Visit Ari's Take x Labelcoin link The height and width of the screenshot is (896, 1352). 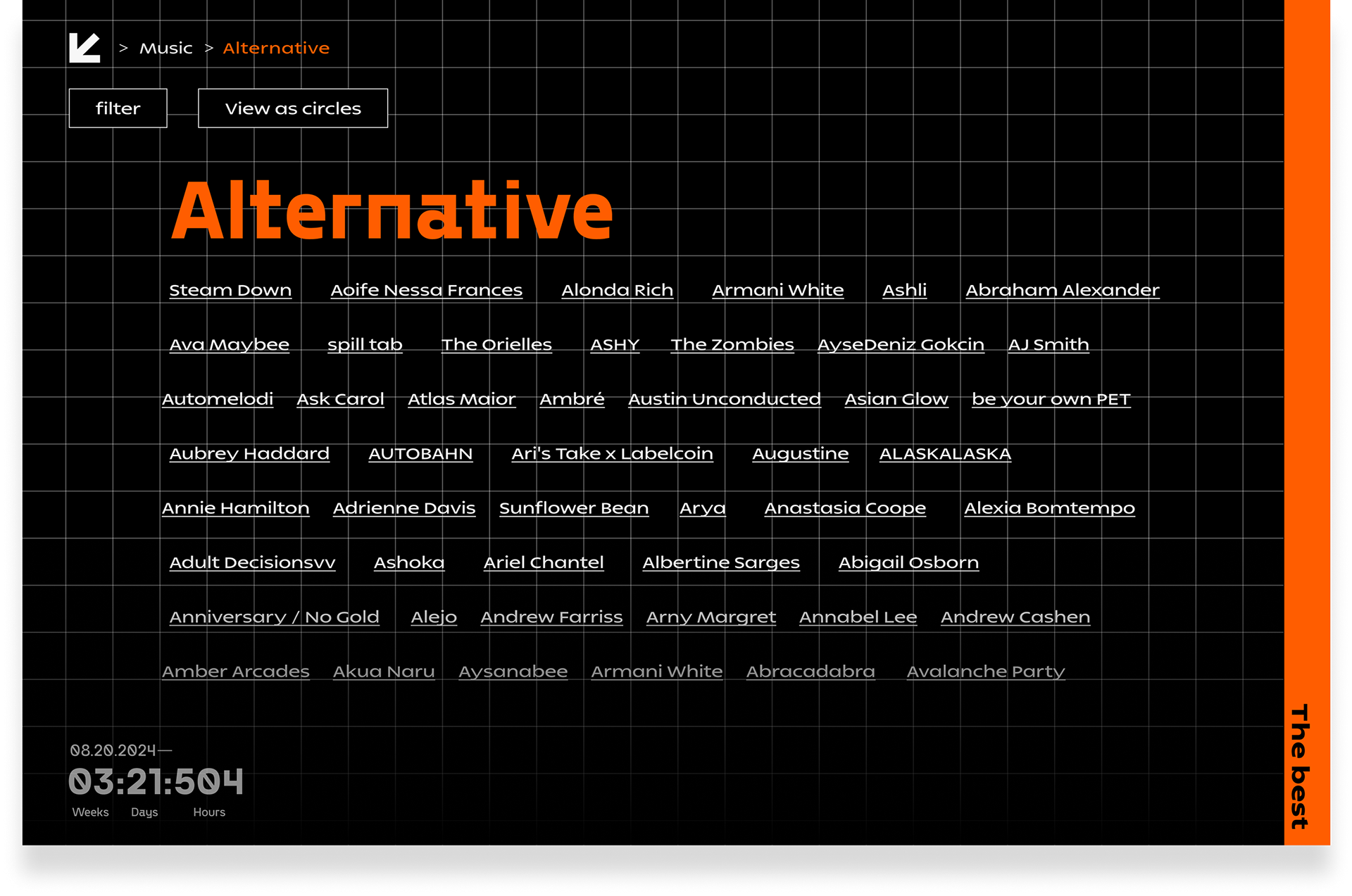click(x=612, y=453)
